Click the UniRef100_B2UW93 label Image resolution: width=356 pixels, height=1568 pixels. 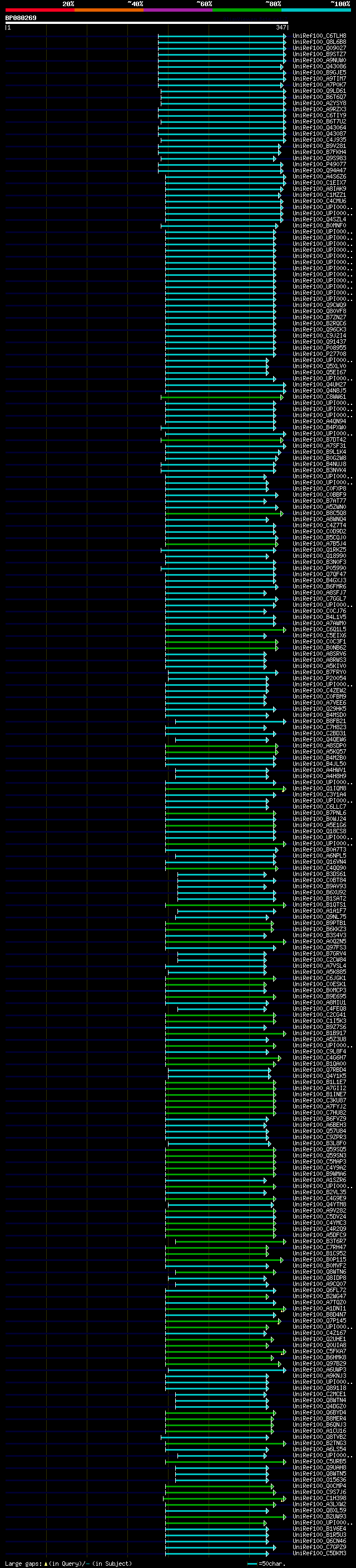point(319,1516)
